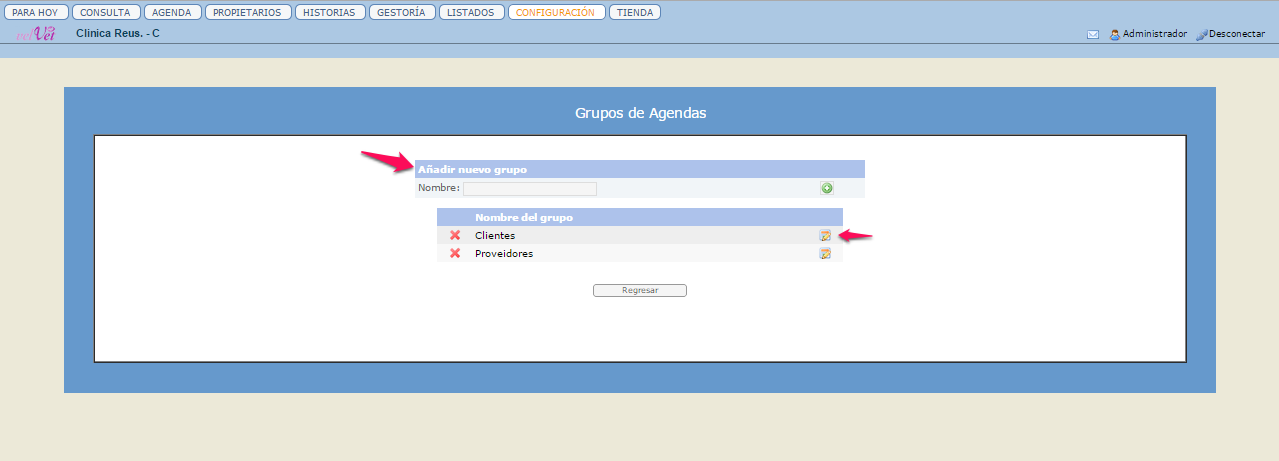Focus the Nombre text field
This screenshot has height=461, width=1279.
529,188
